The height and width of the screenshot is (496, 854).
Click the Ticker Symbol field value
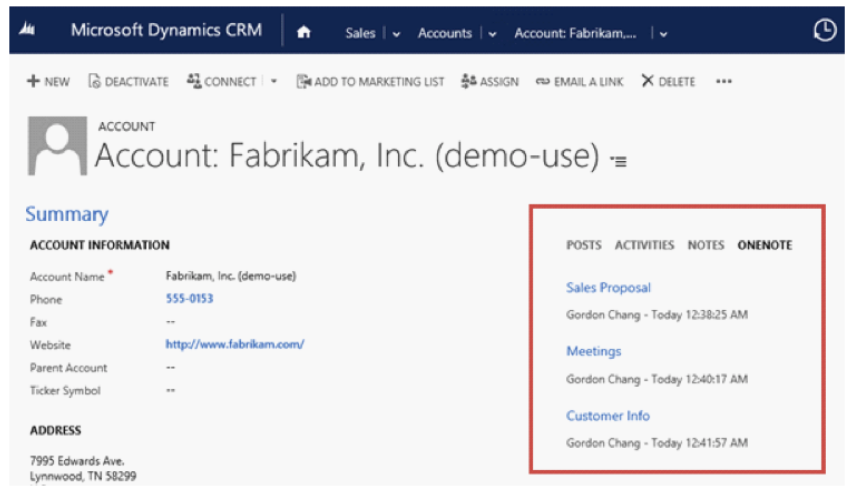[x=170, y=390]
